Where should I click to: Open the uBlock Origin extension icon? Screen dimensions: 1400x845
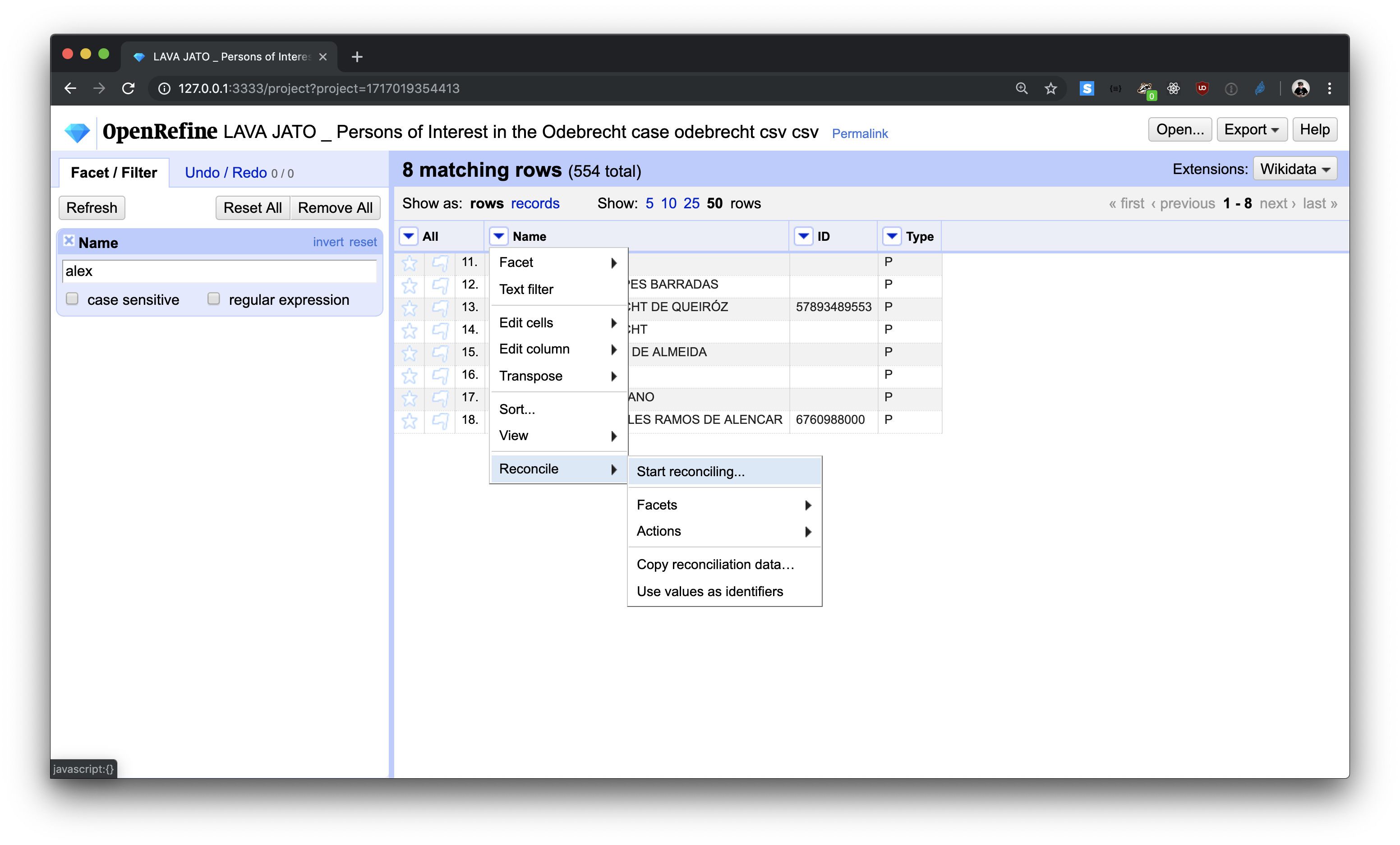click(1202, 88)
